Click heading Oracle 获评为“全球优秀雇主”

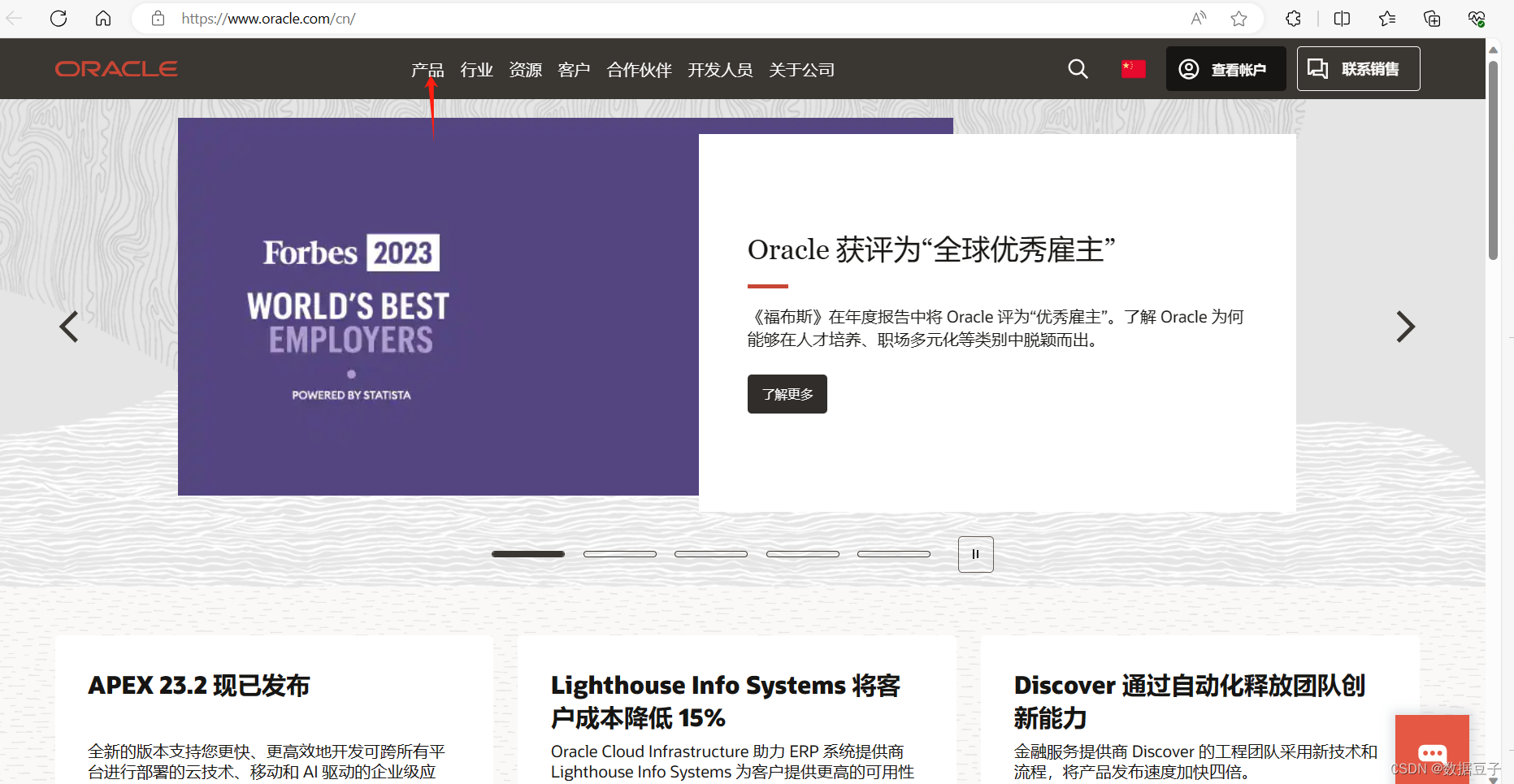(x=931, y=250)
